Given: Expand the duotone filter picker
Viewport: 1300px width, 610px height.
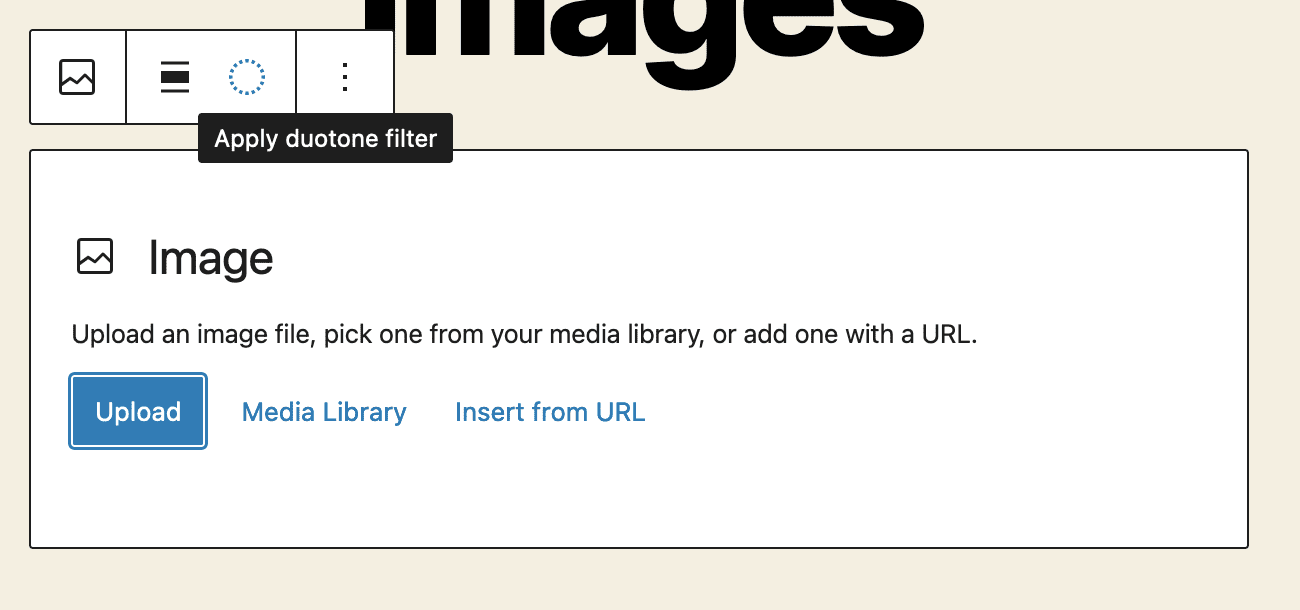Looking at the screenshot, I should pyautogui.click(x=247, y=77).
